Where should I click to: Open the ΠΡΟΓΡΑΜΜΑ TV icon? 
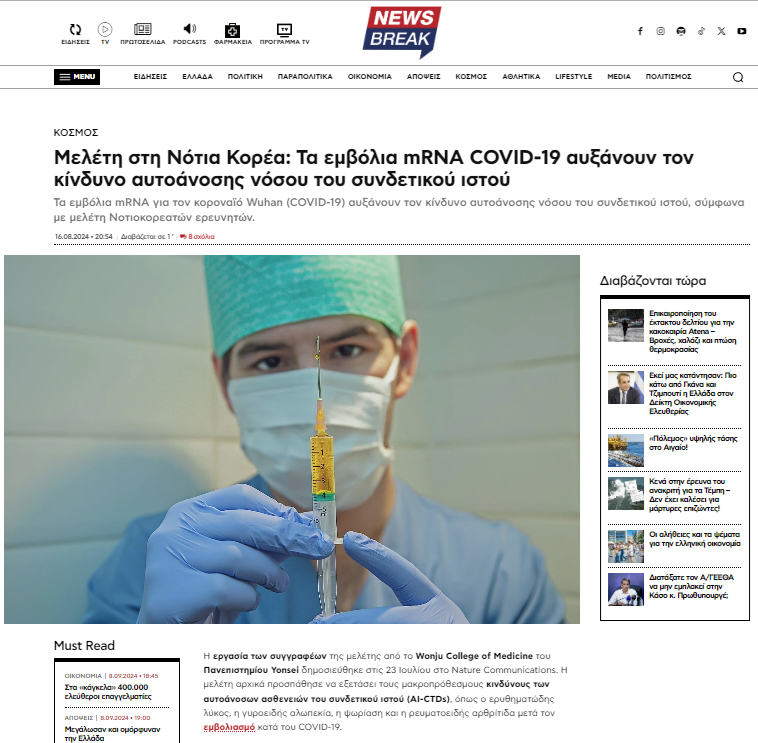point(284,29)
